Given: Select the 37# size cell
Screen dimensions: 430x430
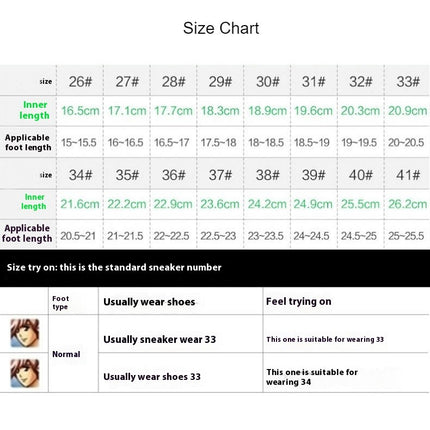Looking at the screenshot, I should (x=220, y=175).
